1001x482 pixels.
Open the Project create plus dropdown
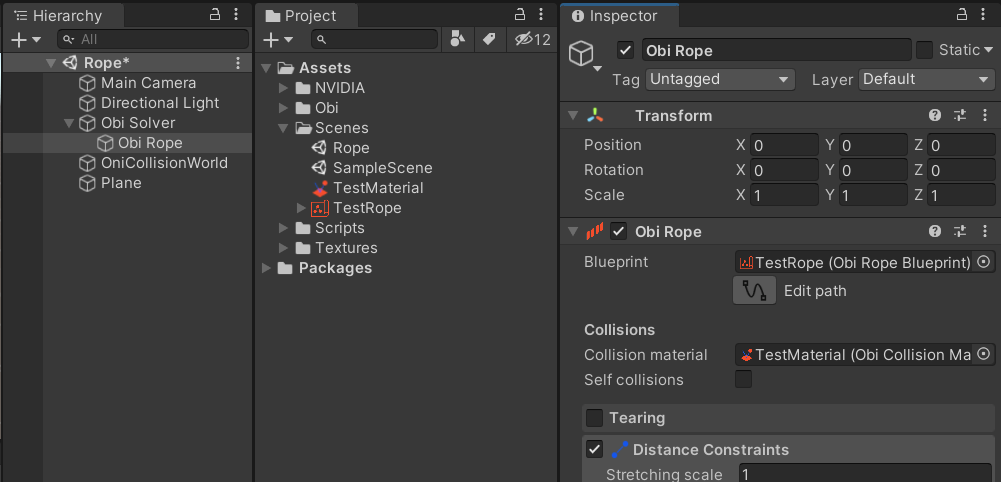[x=278, y=40]
